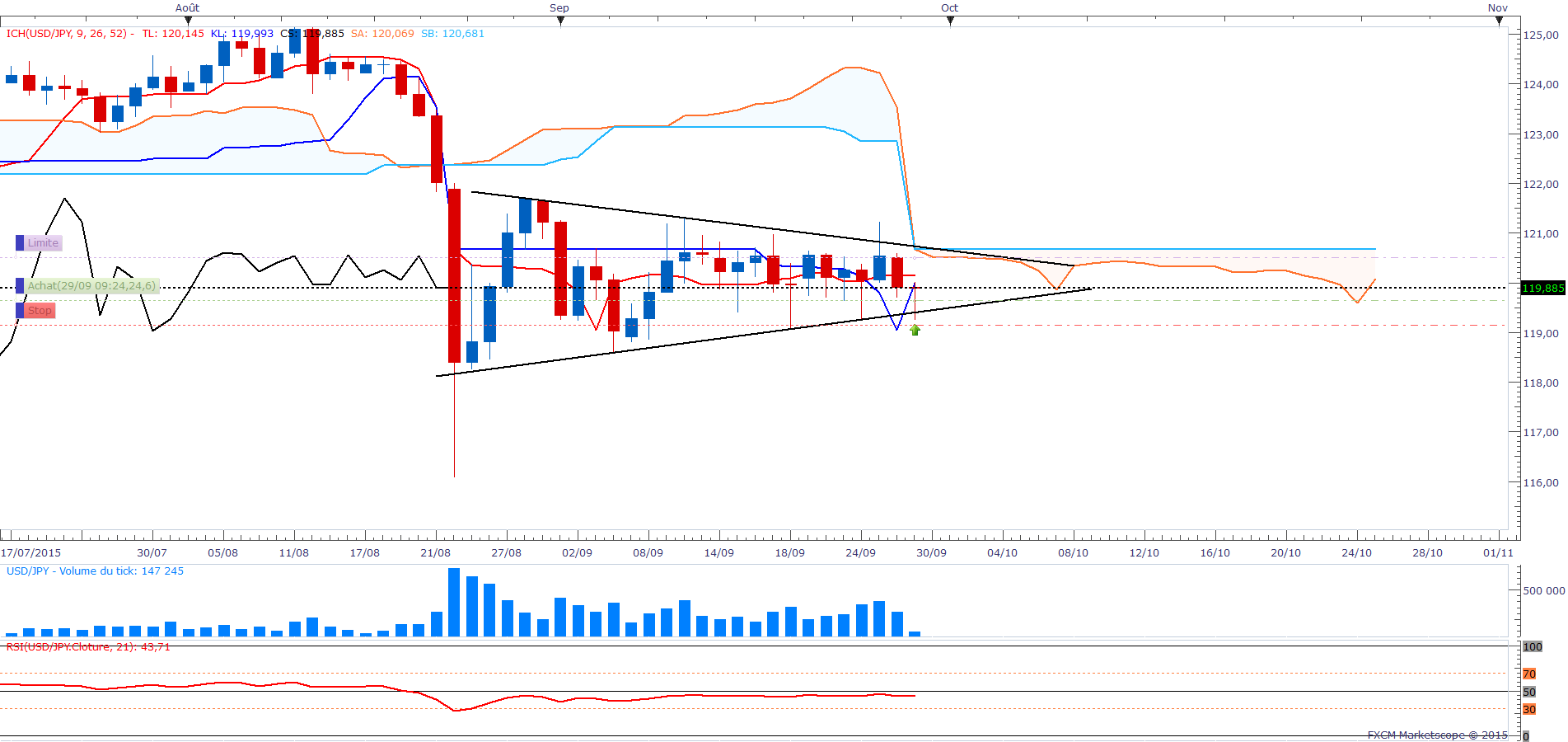Select the Stop order label
Screen dimensions: 1568x742
[x=40, y=311]
